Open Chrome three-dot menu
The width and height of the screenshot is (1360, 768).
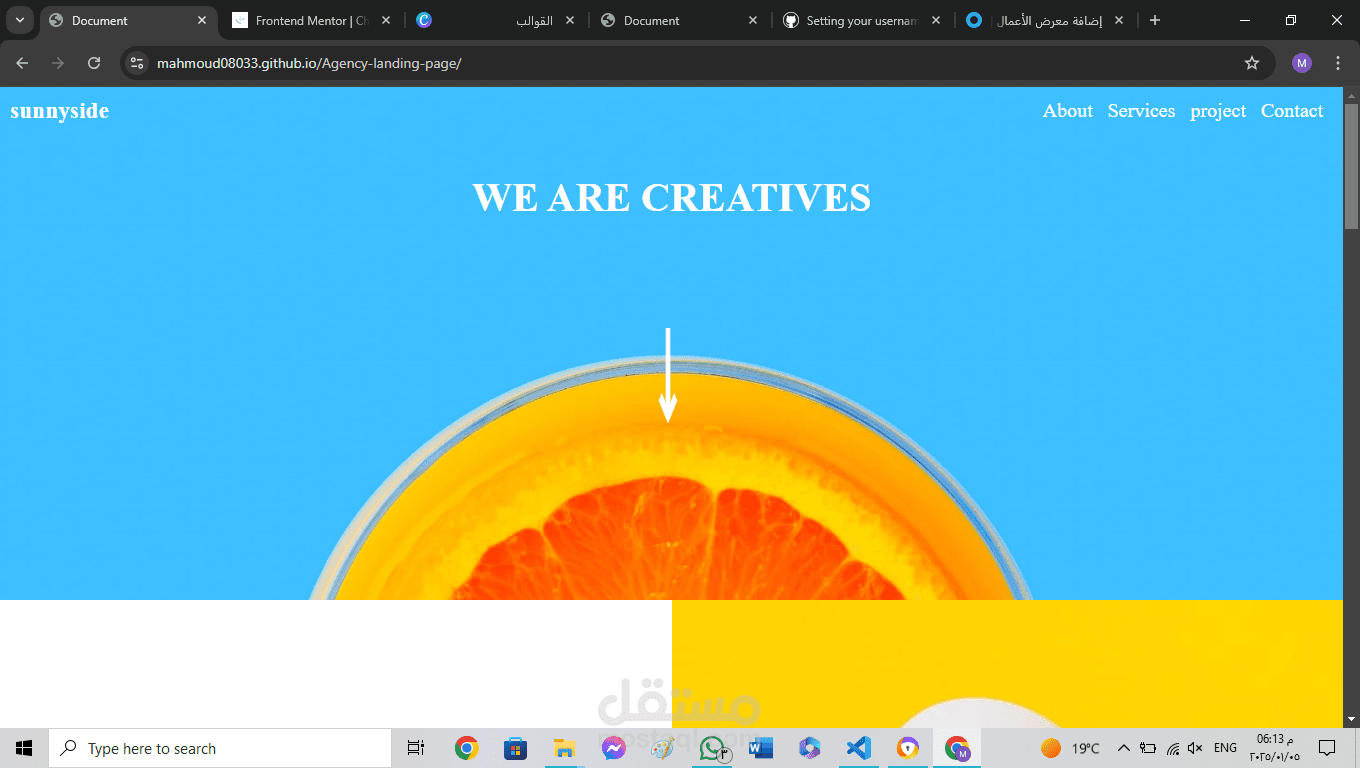(x=1338, y=63)
